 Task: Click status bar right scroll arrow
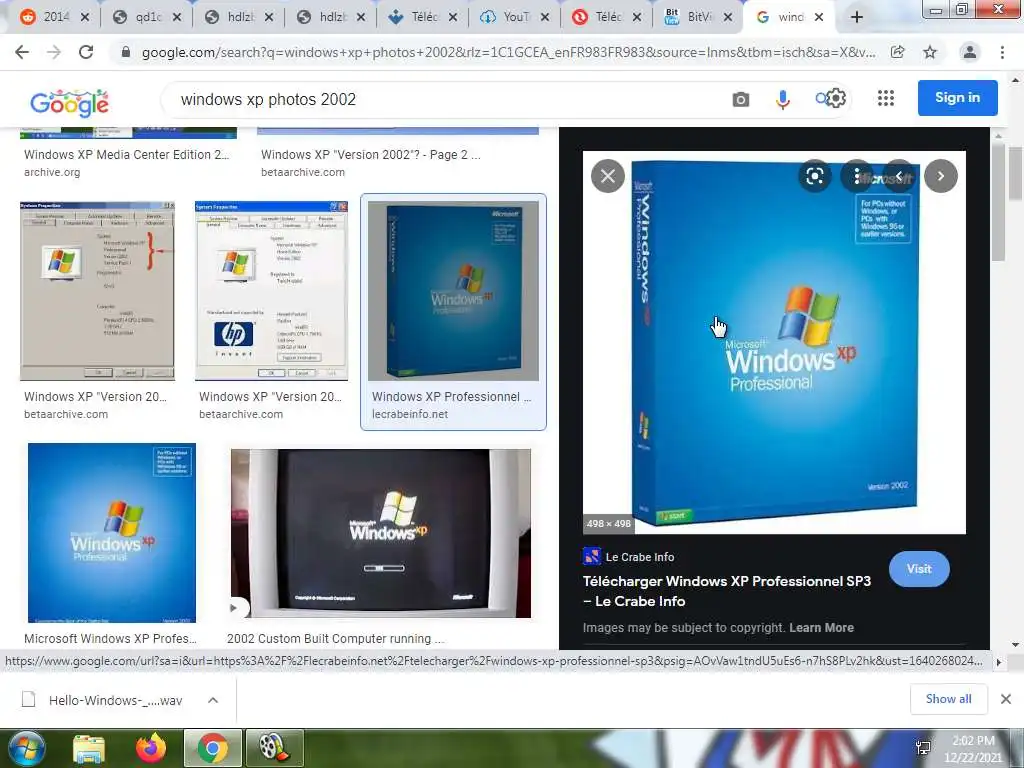click(999, 662)
